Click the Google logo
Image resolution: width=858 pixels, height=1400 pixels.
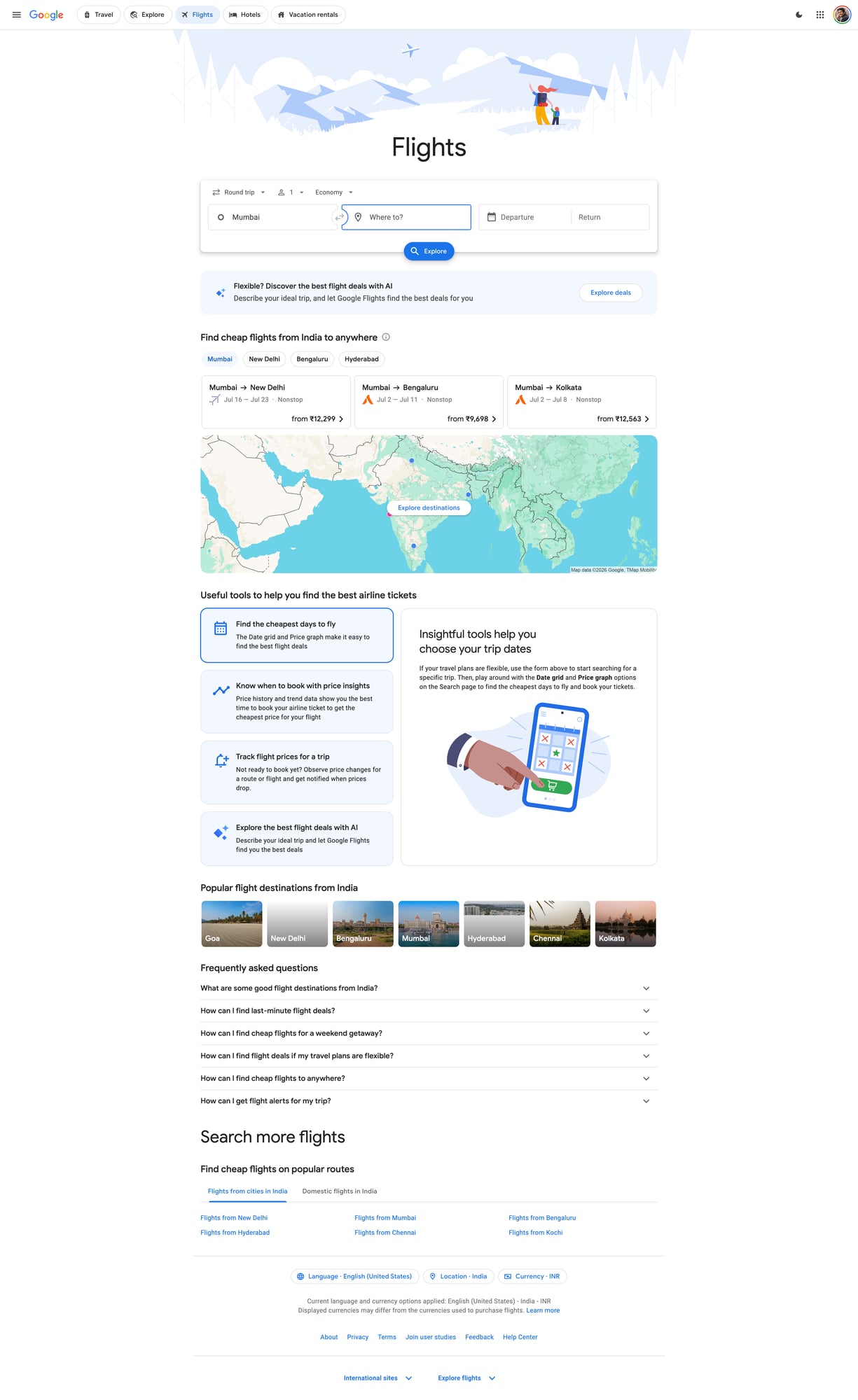[x=46, y=15]
